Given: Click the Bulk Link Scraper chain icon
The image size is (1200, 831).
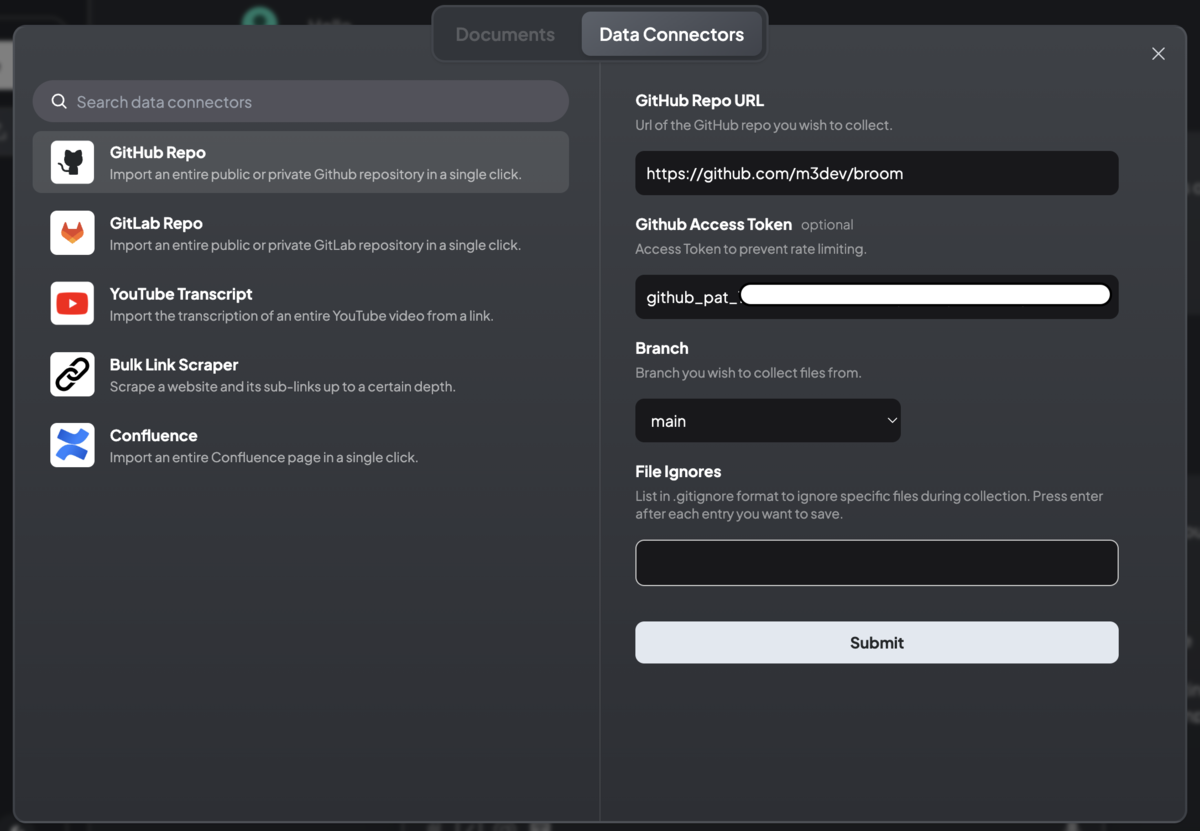Looking at the screenshot, I should (x=72, y=375).
